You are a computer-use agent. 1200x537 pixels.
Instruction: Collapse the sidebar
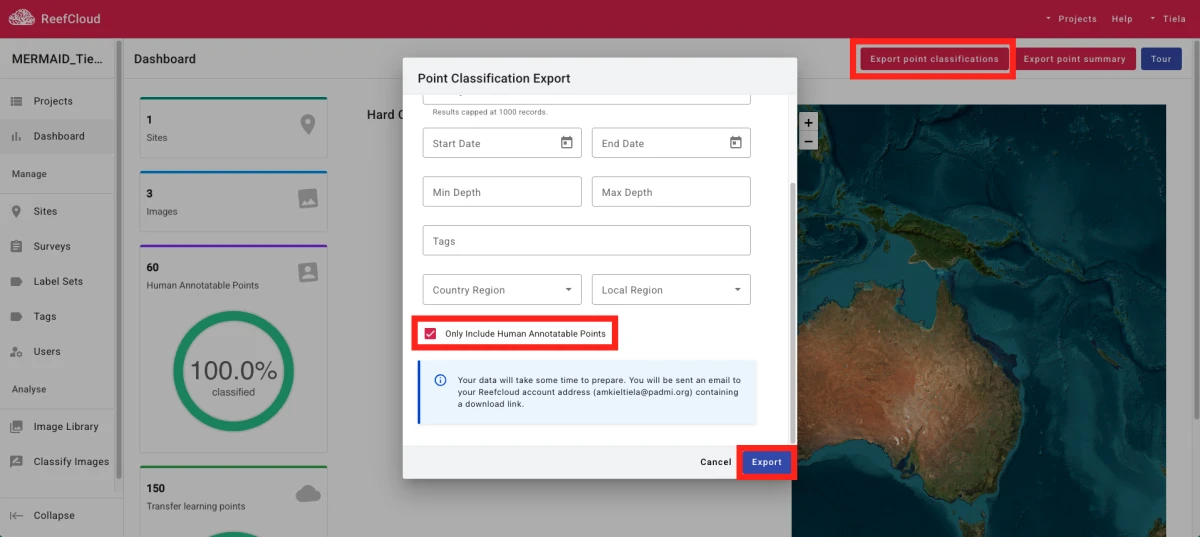58,515
